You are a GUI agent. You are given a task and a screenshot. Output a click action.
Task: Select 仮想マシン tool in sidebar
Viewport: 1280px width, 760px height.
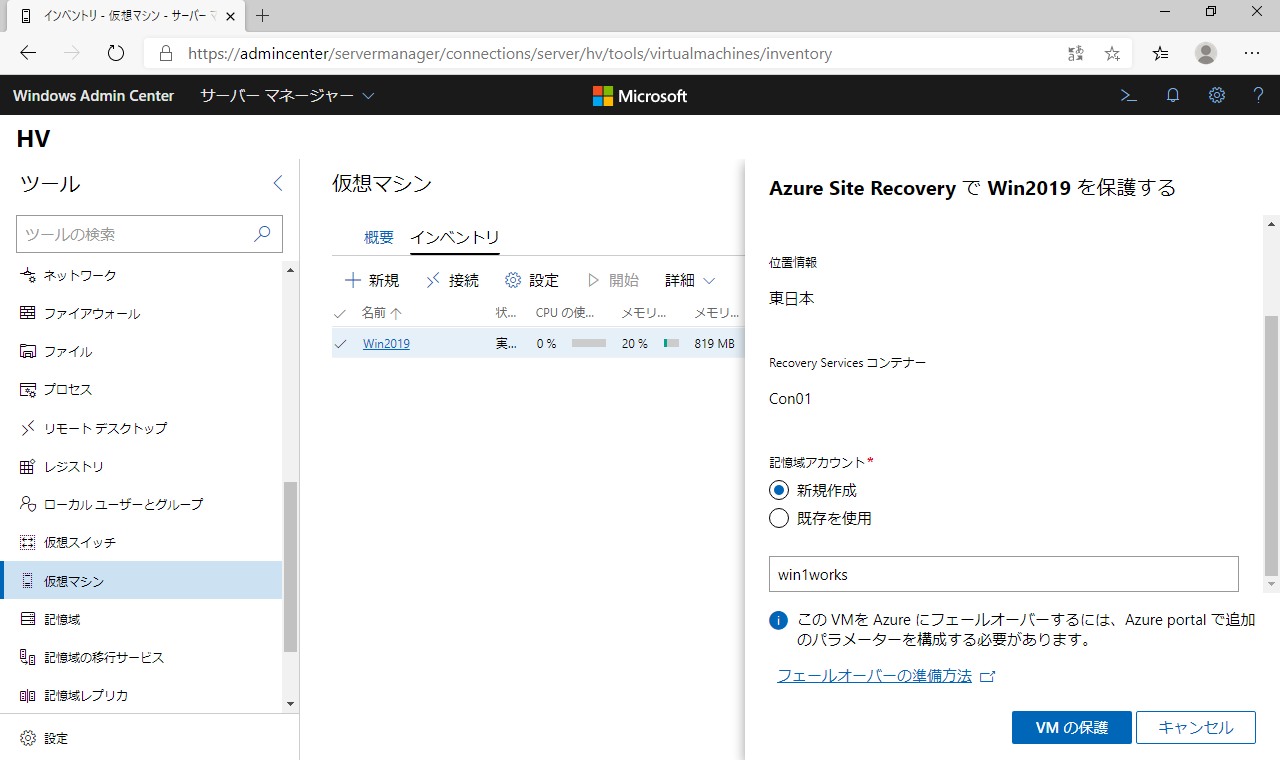[x=141, y=581]
